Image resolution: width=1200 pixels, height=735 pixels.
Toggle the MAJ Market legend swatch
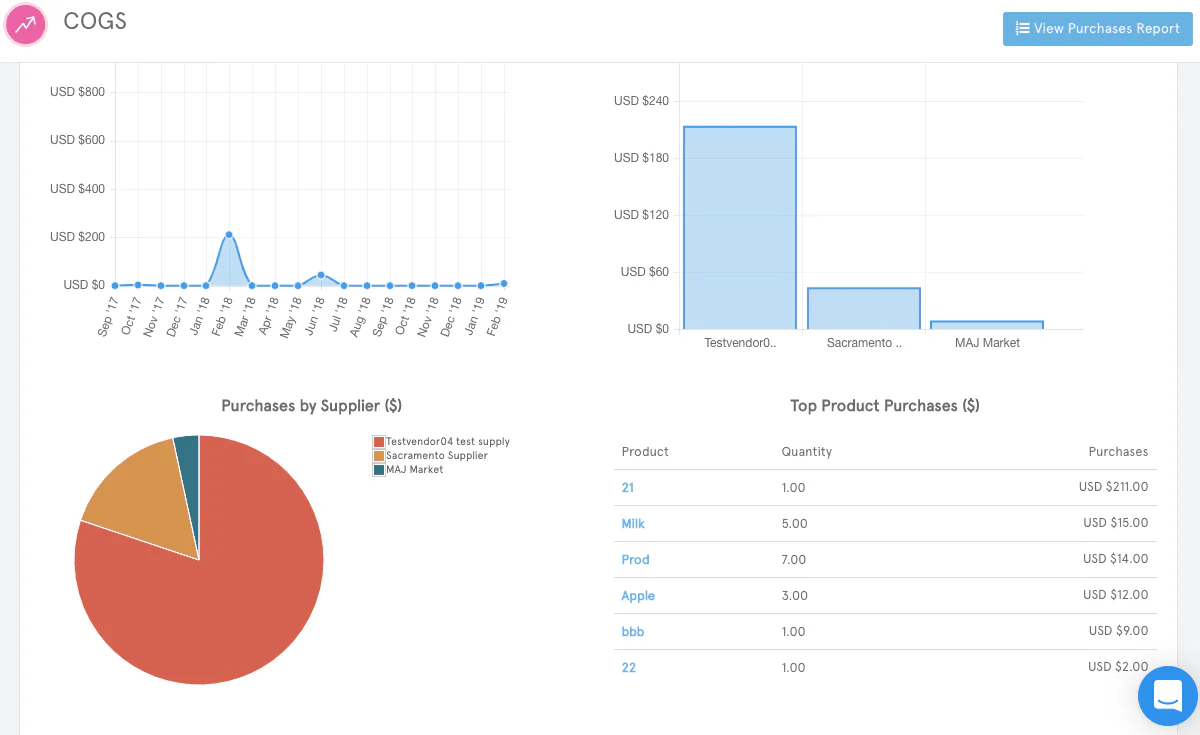[x=379, y=470]
